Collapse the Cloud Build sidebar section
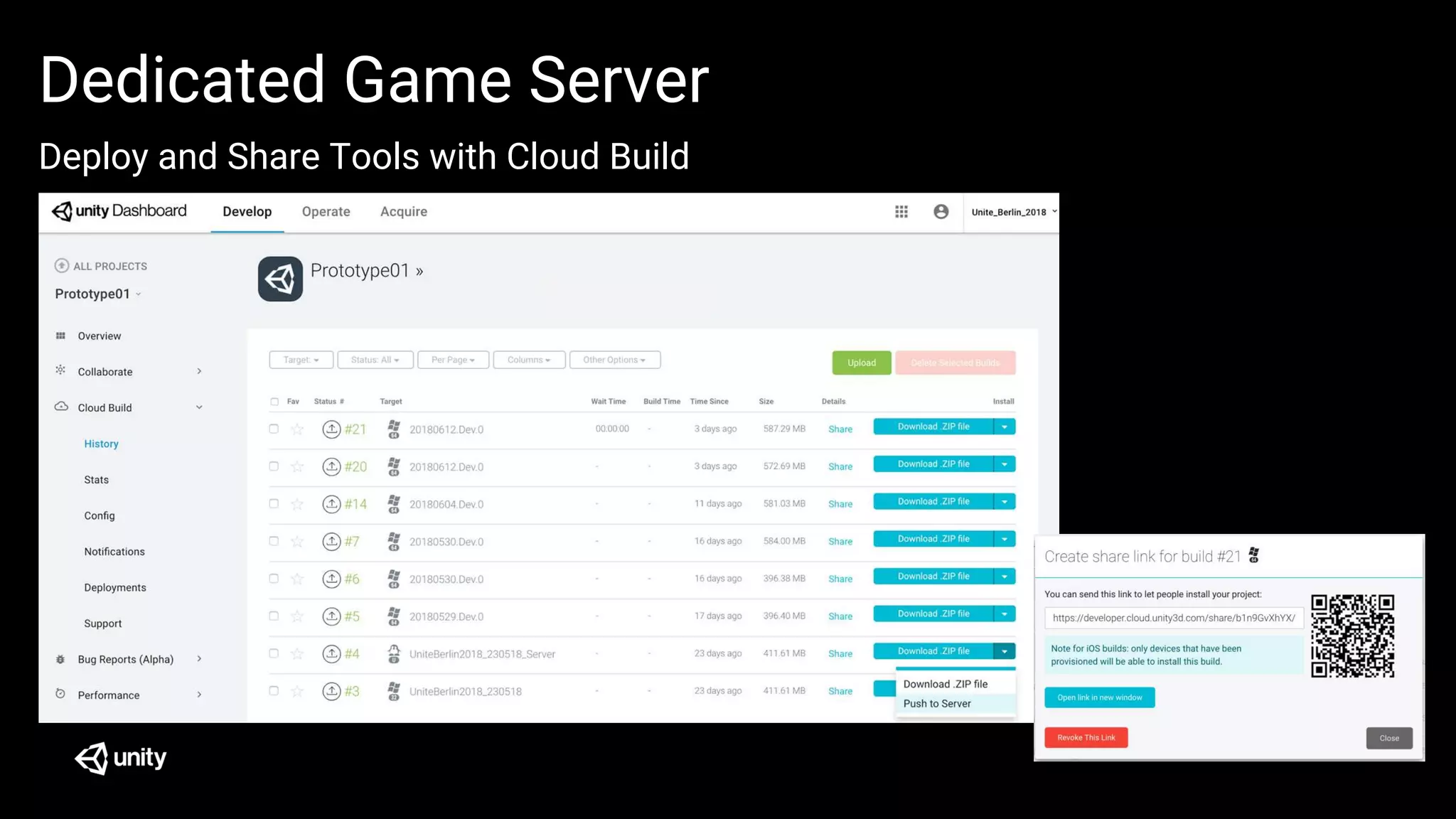This screenshot has height=819, width=1456. [x=199, y=407]
